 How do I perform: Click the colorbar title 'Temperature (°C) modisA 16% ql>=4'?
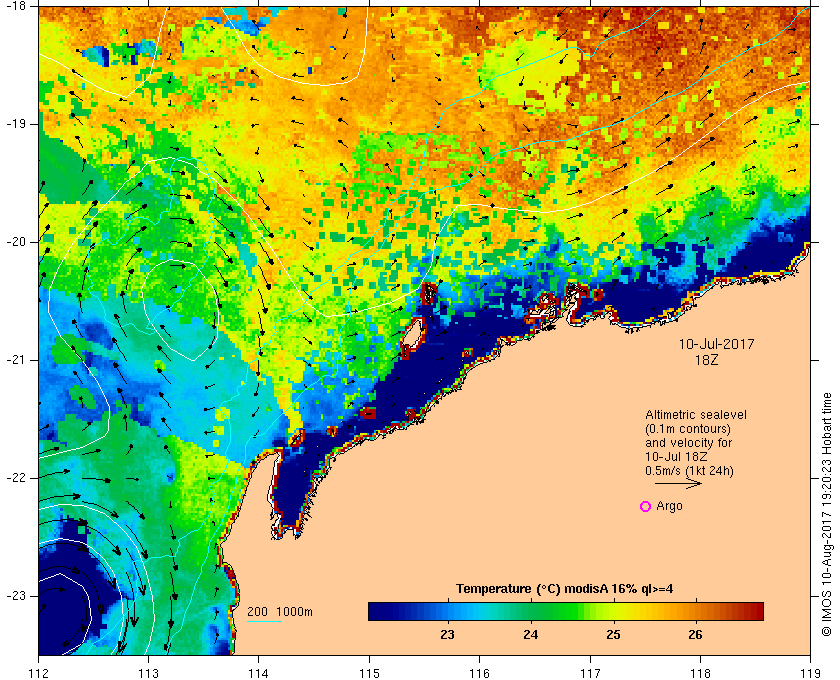coord(565,589)
